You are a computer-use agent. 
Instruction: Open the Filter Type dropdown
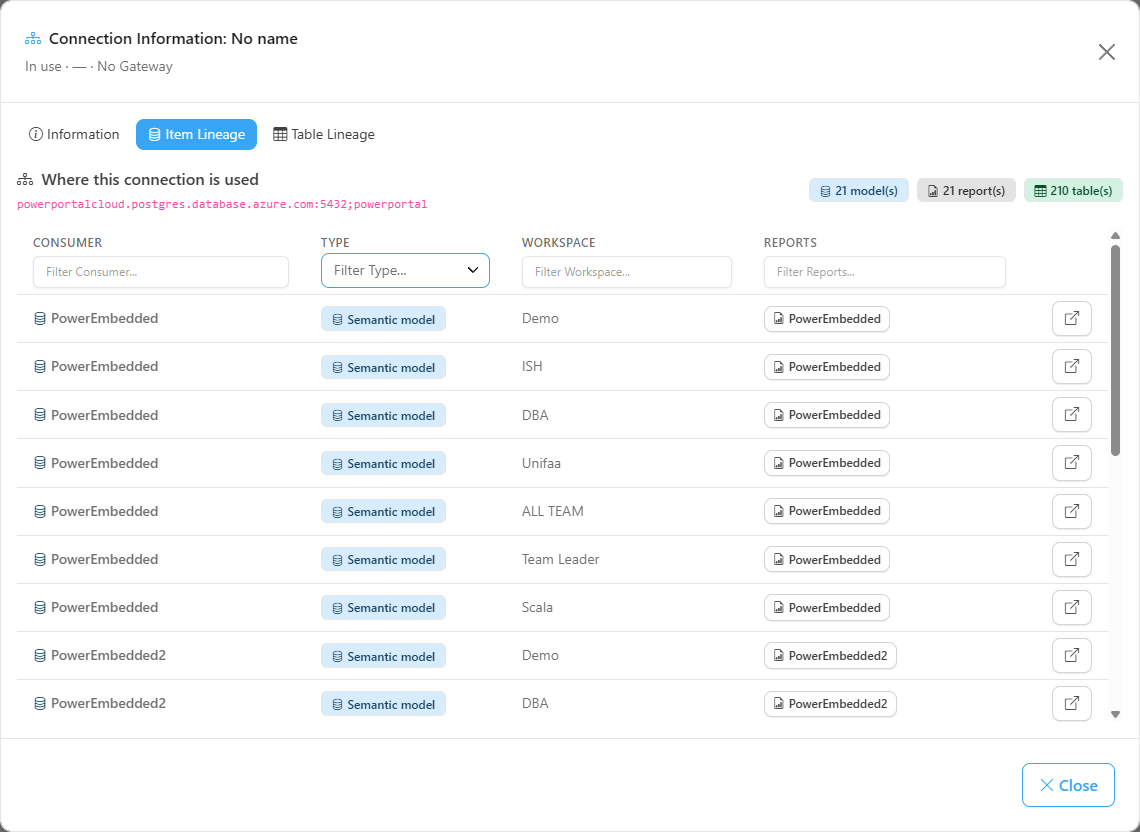(x=405, y=271)
